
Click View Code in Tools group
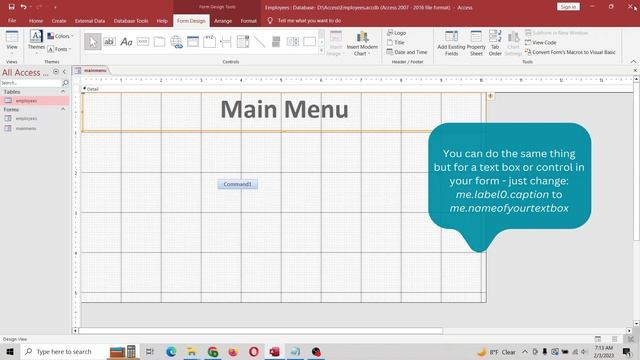pyautogui.click(x=540, y=42)
